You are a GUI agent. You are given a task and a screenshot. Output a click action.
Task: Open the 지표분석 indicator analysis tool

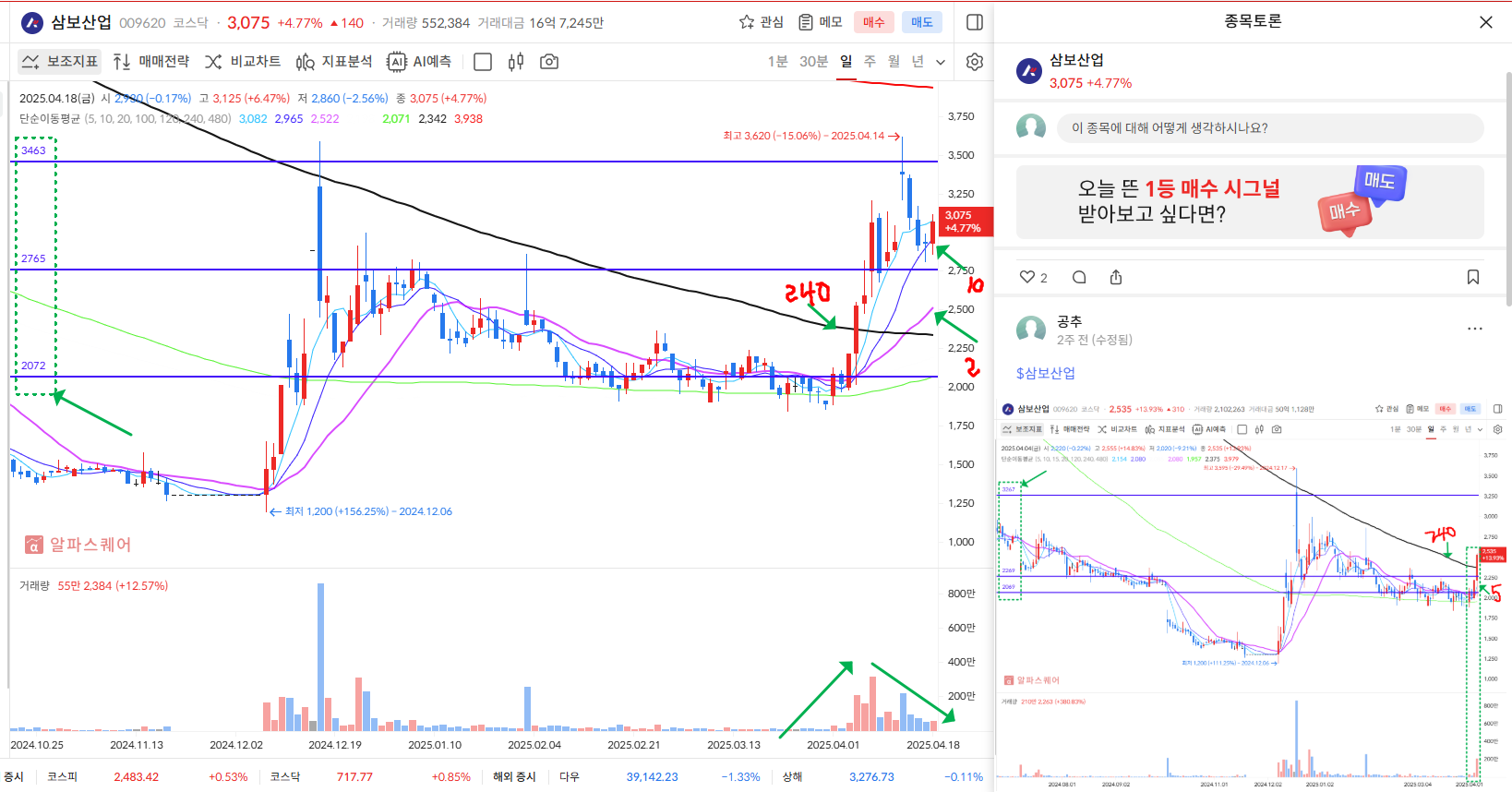(x=334, y=62)
